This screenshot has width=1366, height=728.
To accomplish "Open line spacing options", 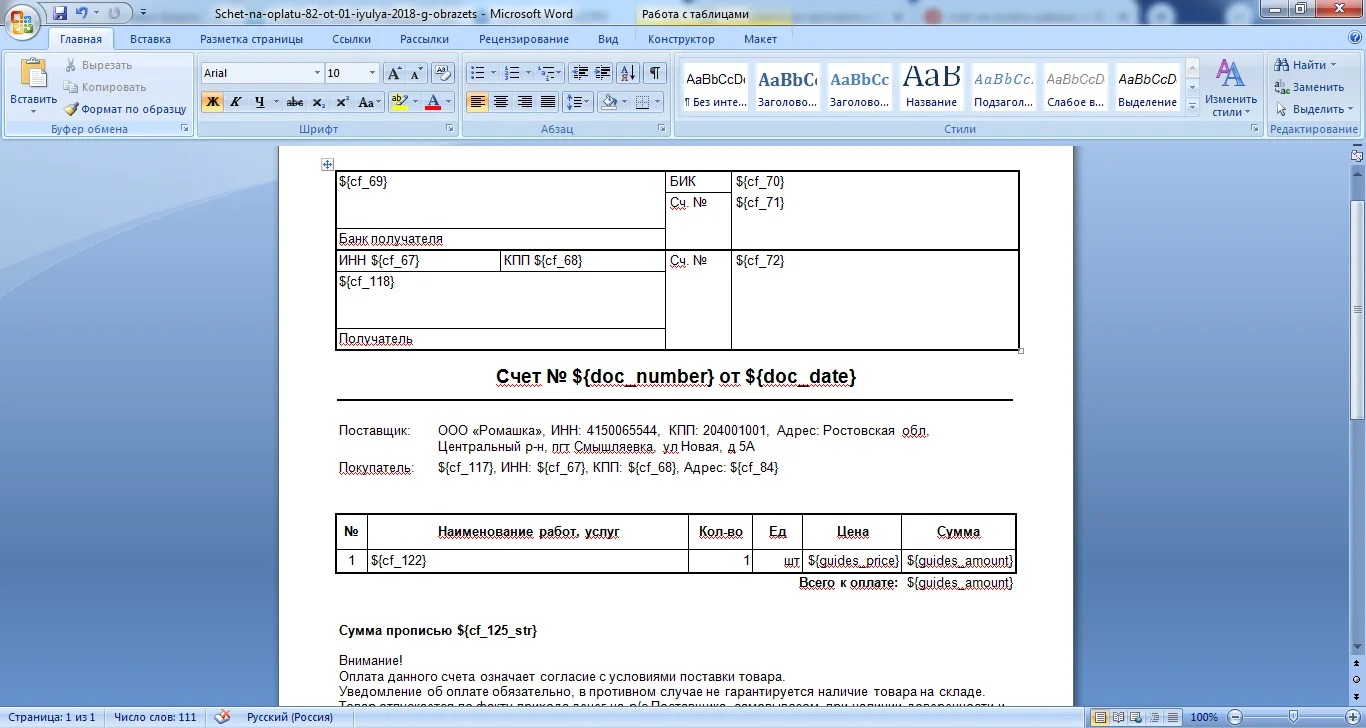I will (579, 102).
